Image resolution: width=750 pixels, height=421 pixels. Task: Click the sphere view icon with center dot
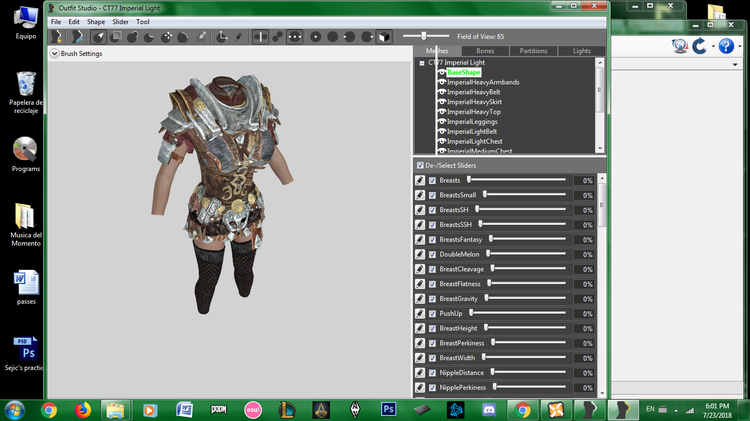[x=316, y=37]
